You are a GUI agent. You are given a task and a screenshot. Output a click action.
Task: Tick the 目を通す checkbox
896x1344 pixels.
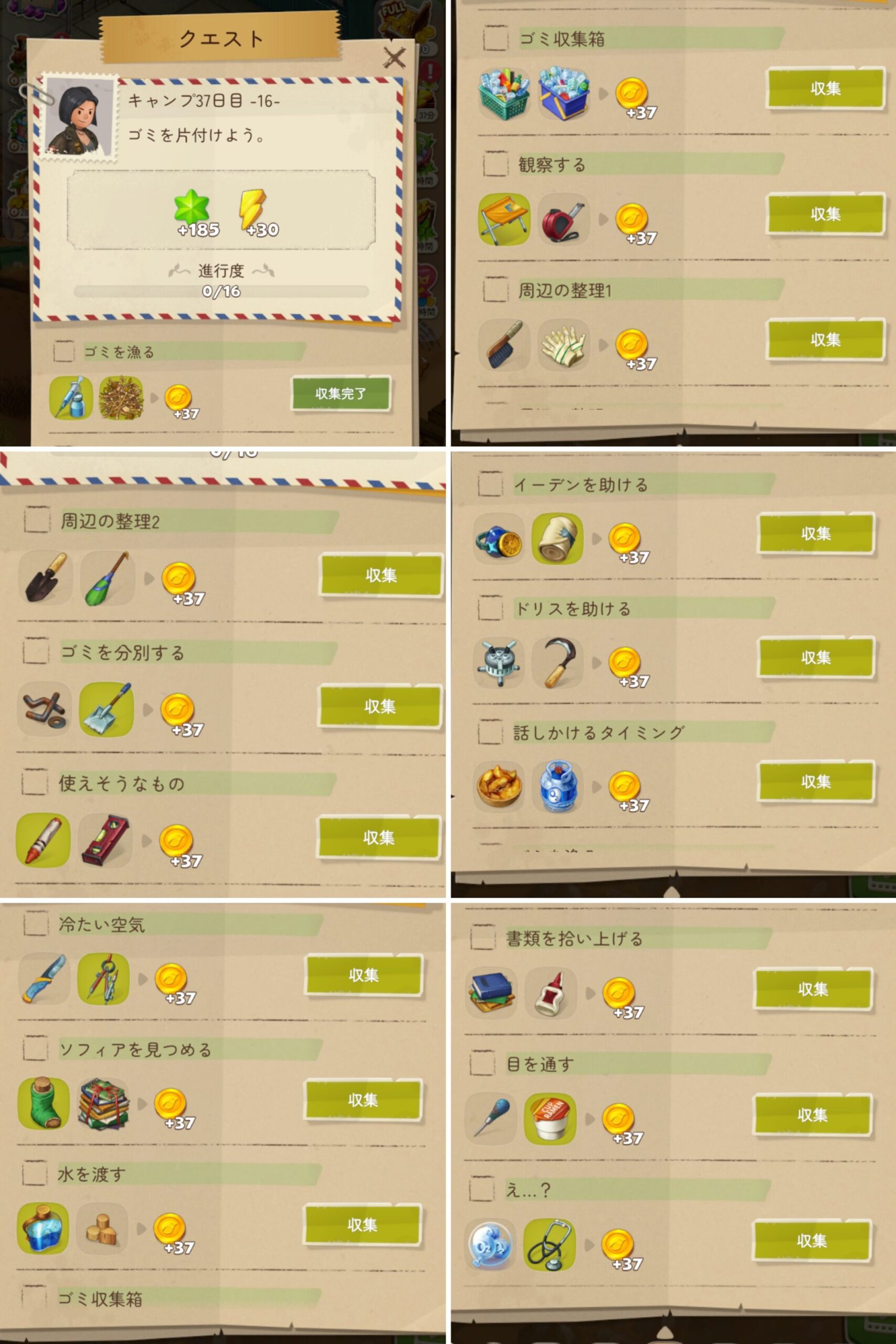(x=482, y=1063)
